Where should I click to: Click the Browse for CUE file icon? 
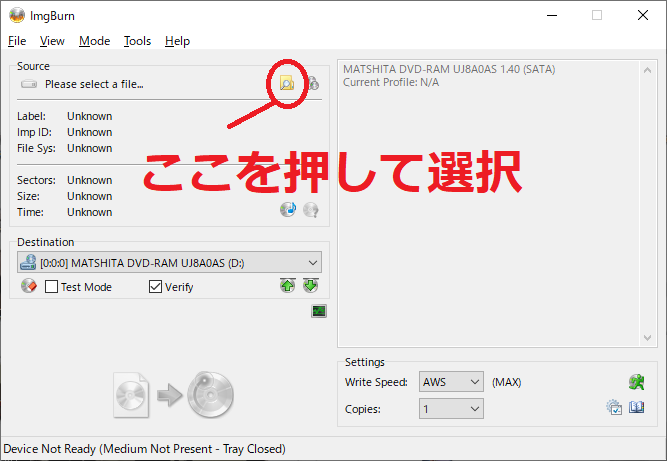314,83
